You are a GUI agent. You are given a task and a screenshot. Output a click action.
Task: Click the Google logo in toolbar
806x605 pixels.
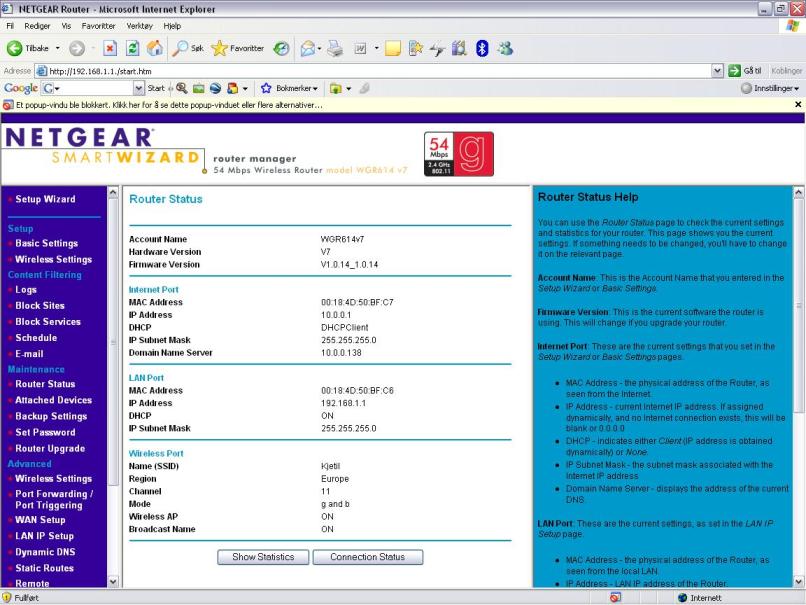point(21,88)
